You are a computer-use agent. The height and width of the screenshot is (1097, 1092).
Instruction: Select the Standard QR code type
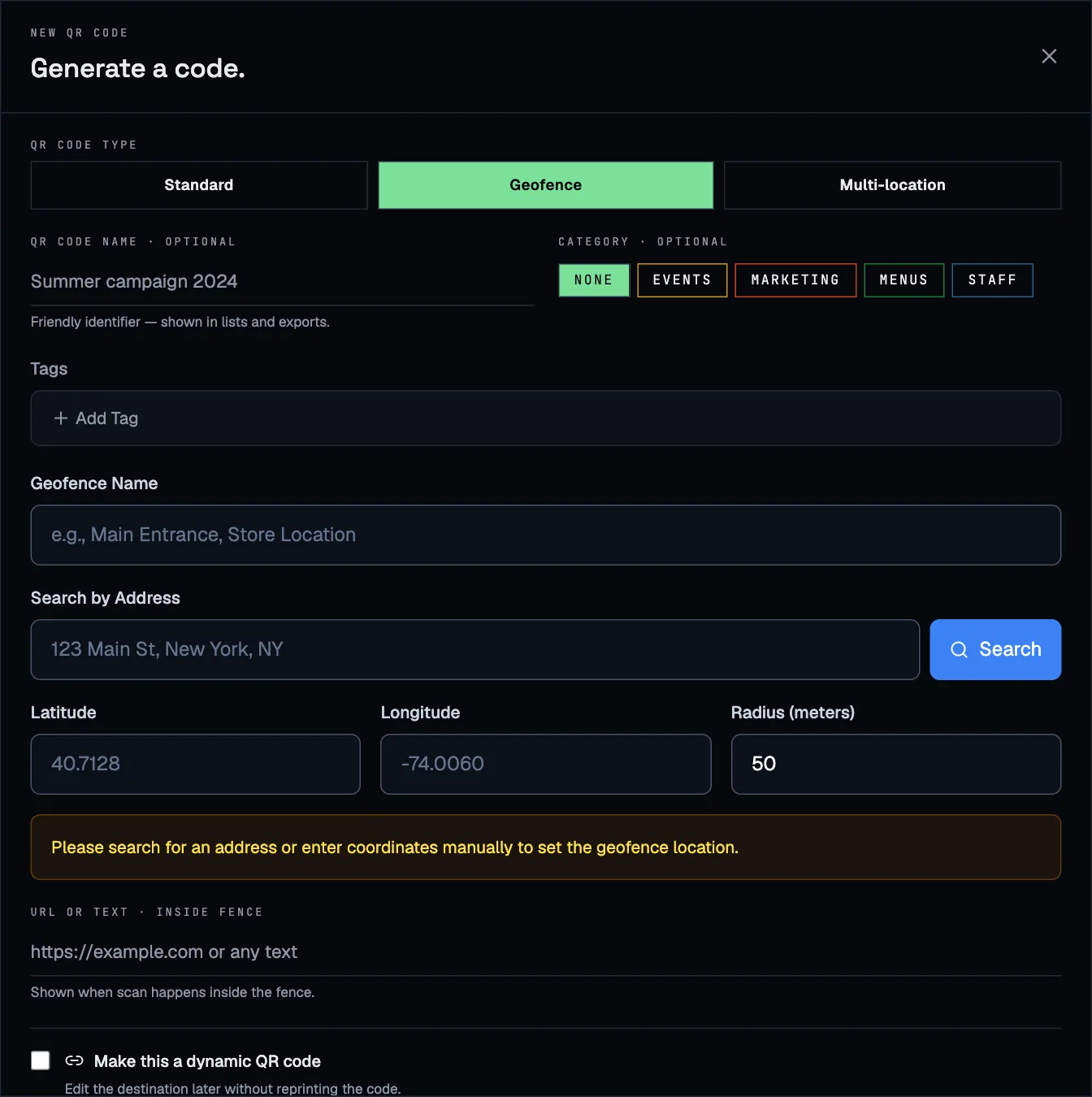pos(199,185)
